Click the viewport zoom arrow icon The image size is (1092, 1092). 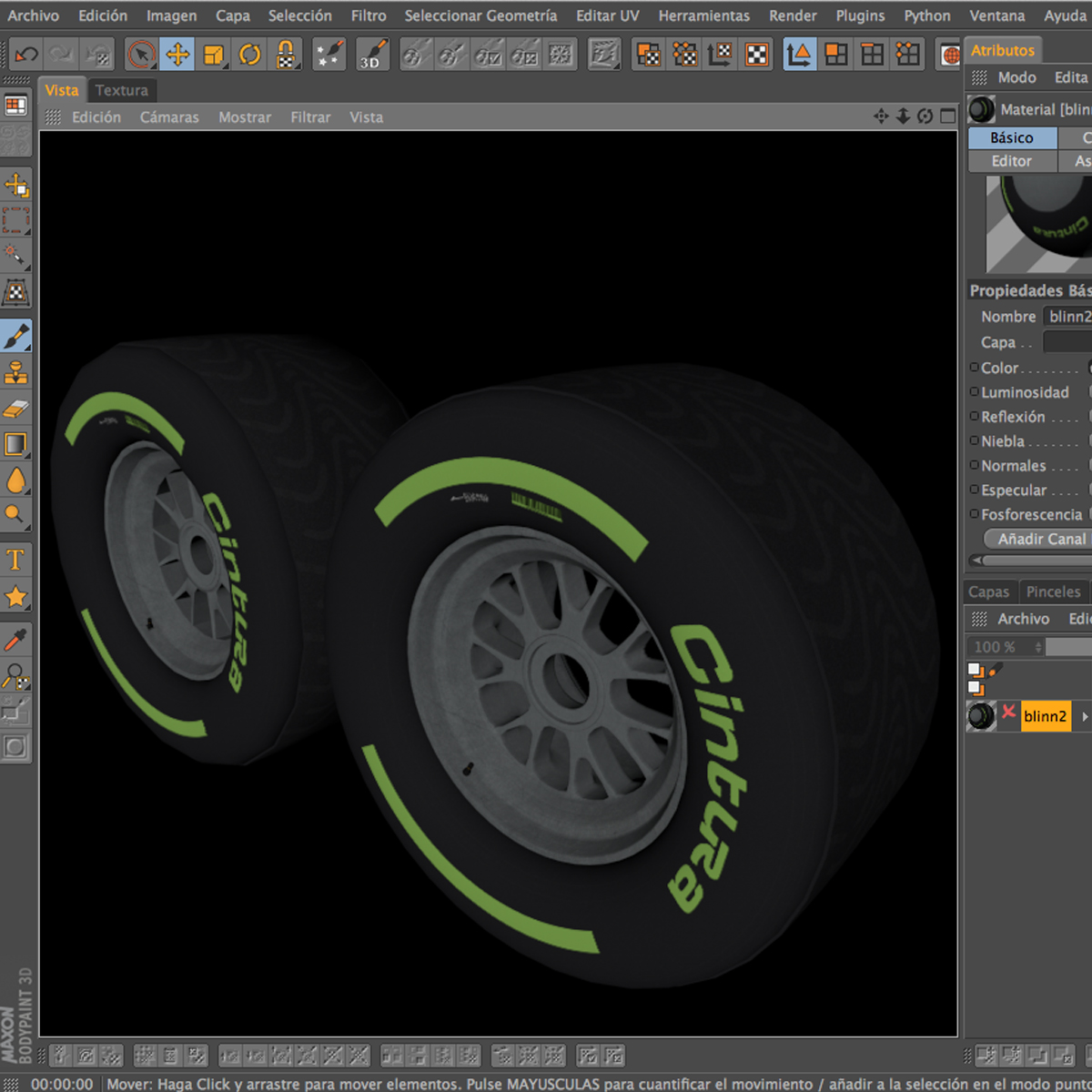click(903, 116)
